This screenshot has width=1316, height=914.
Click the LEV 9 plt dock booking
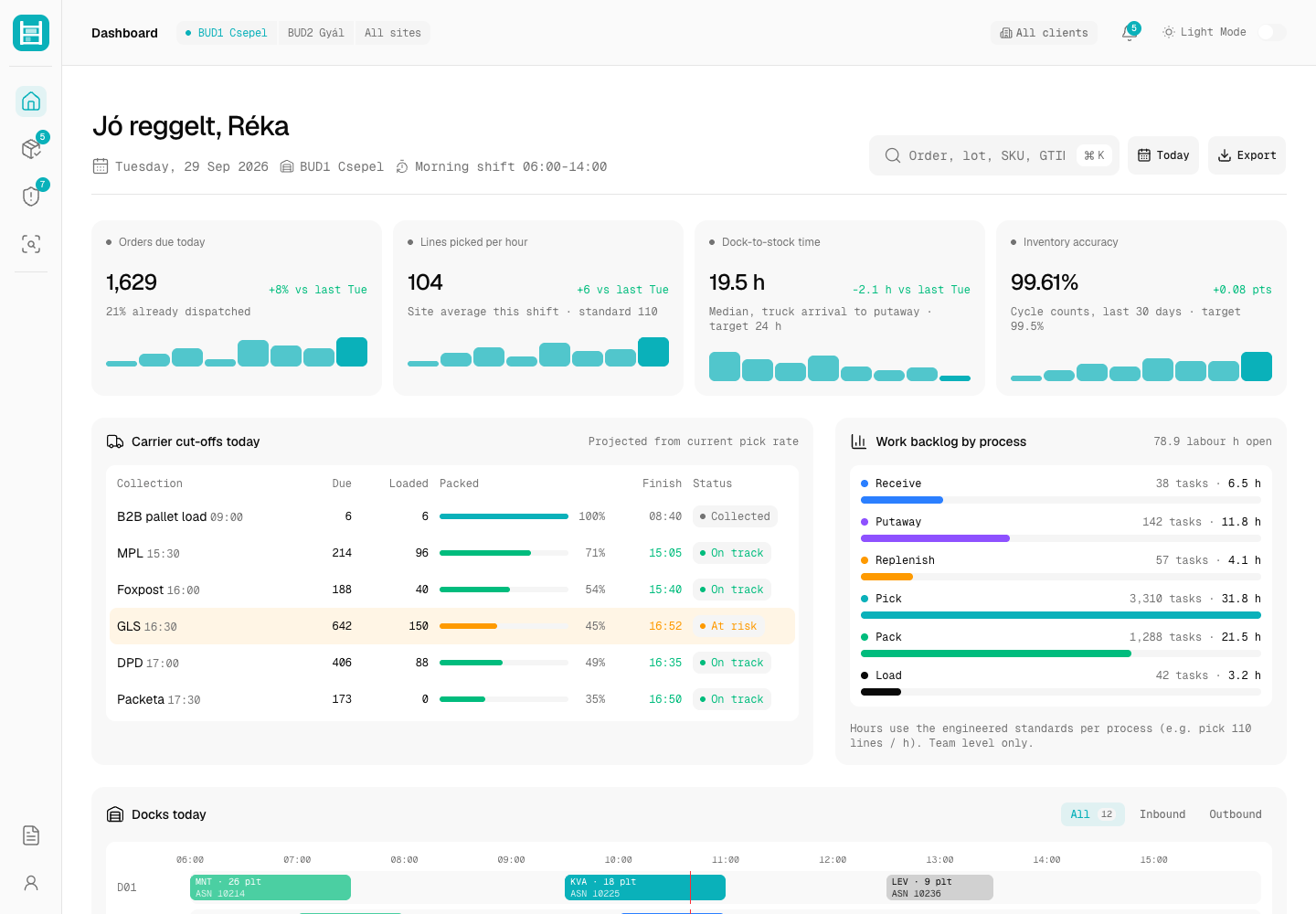click(x=939, y=887)
